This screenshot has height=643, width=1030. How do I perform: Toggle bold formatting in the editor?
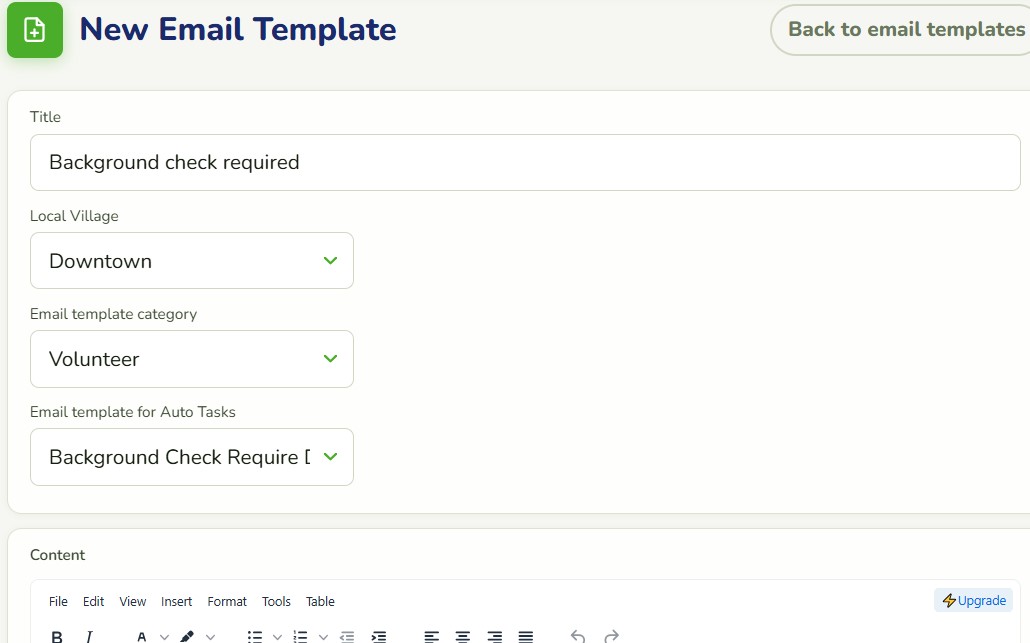57,636
